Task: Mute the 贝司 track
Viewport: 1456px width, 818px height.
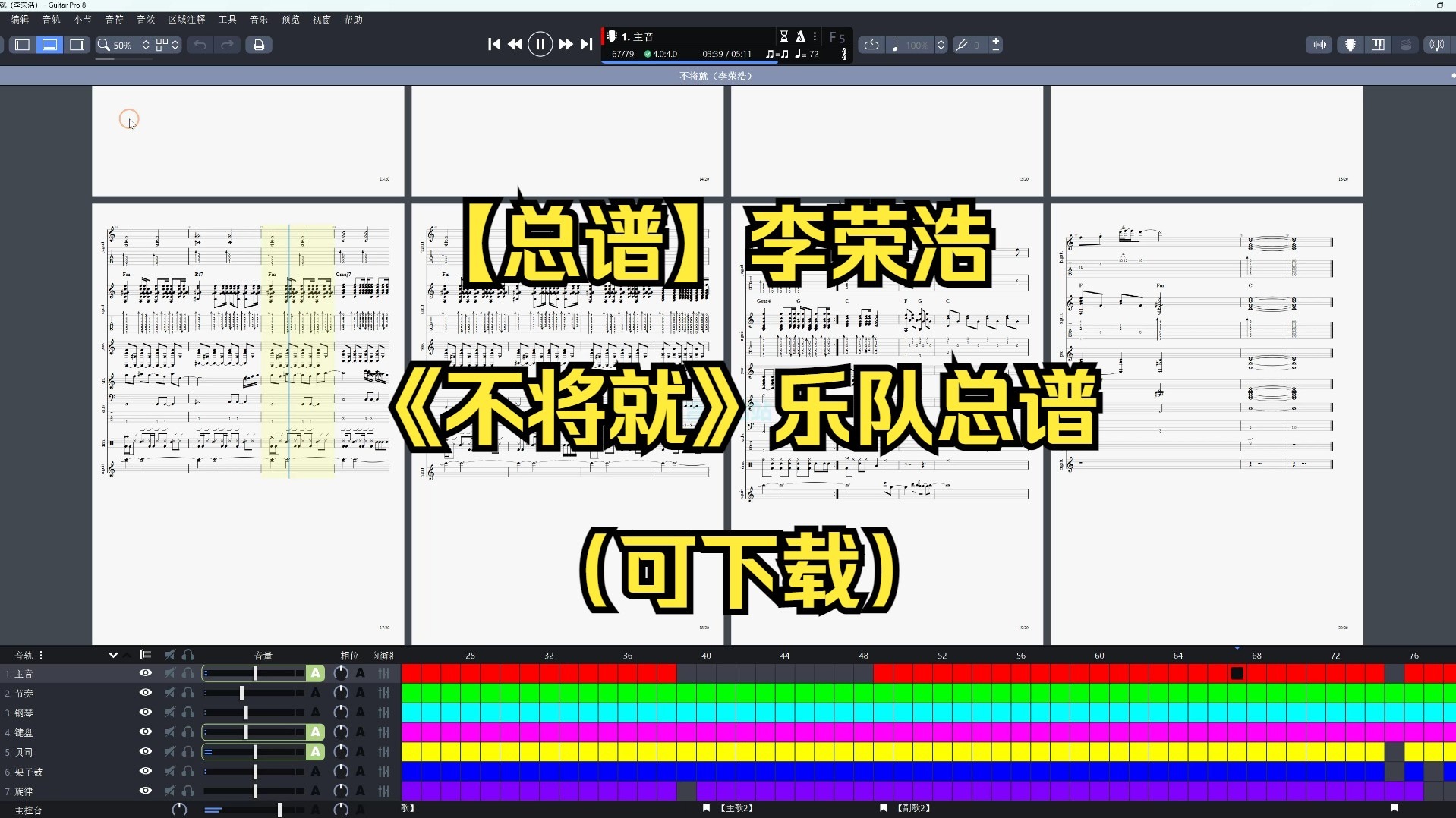Action: click(x=169, y=752)
